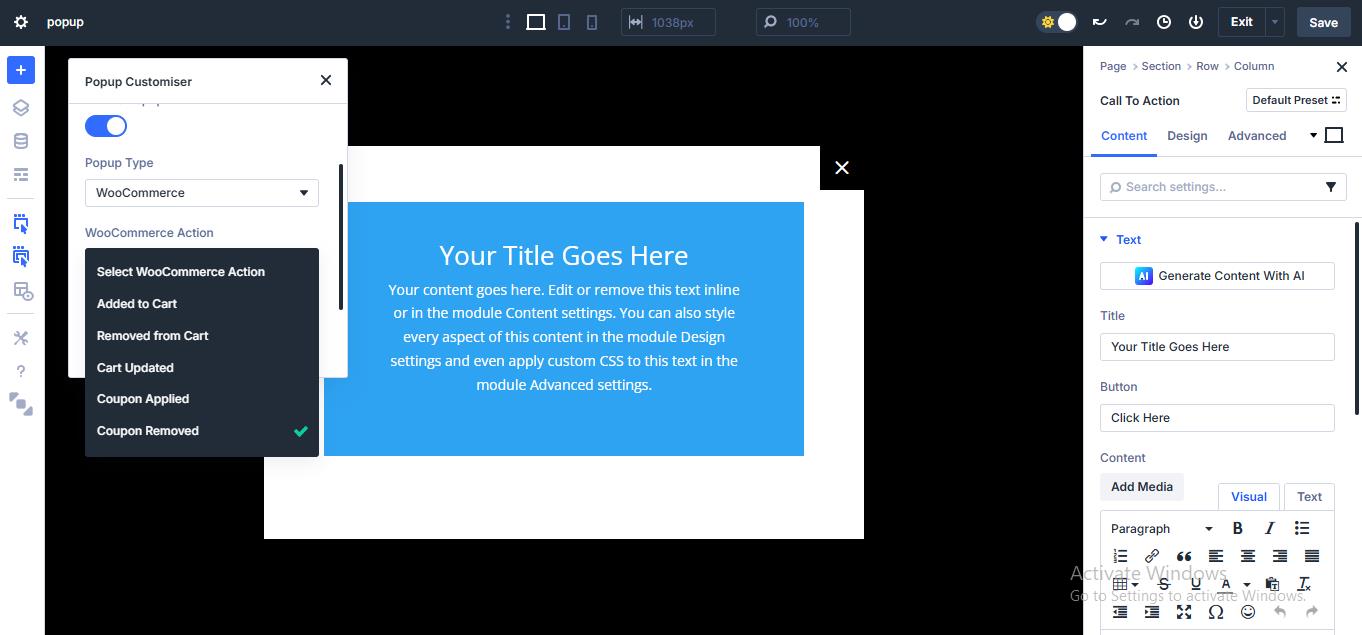Open the Paragraph format dropdown

click(1161, 528)
